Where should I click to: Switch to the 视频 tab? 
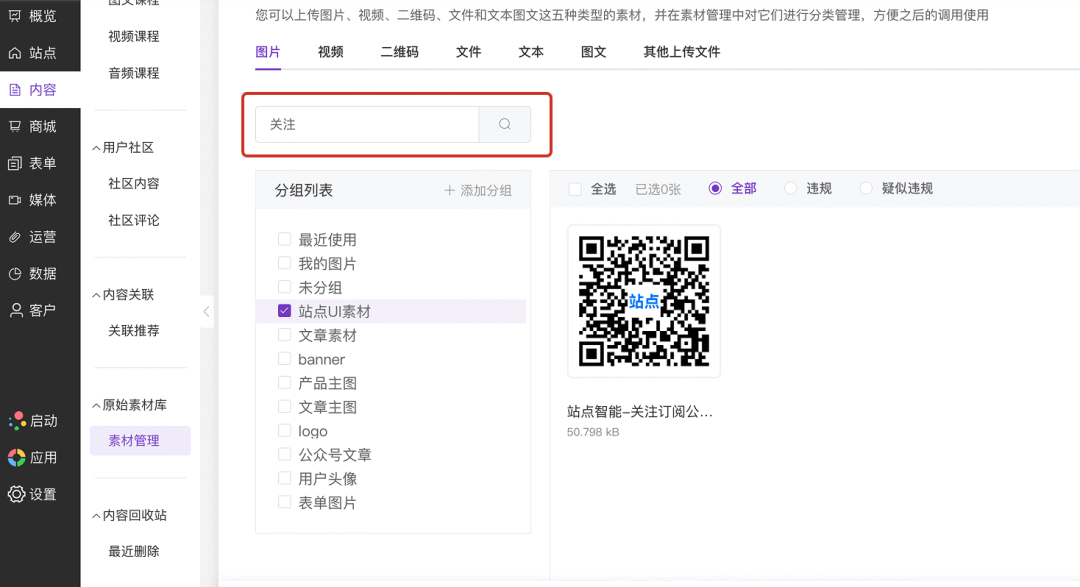pos(330,52)
